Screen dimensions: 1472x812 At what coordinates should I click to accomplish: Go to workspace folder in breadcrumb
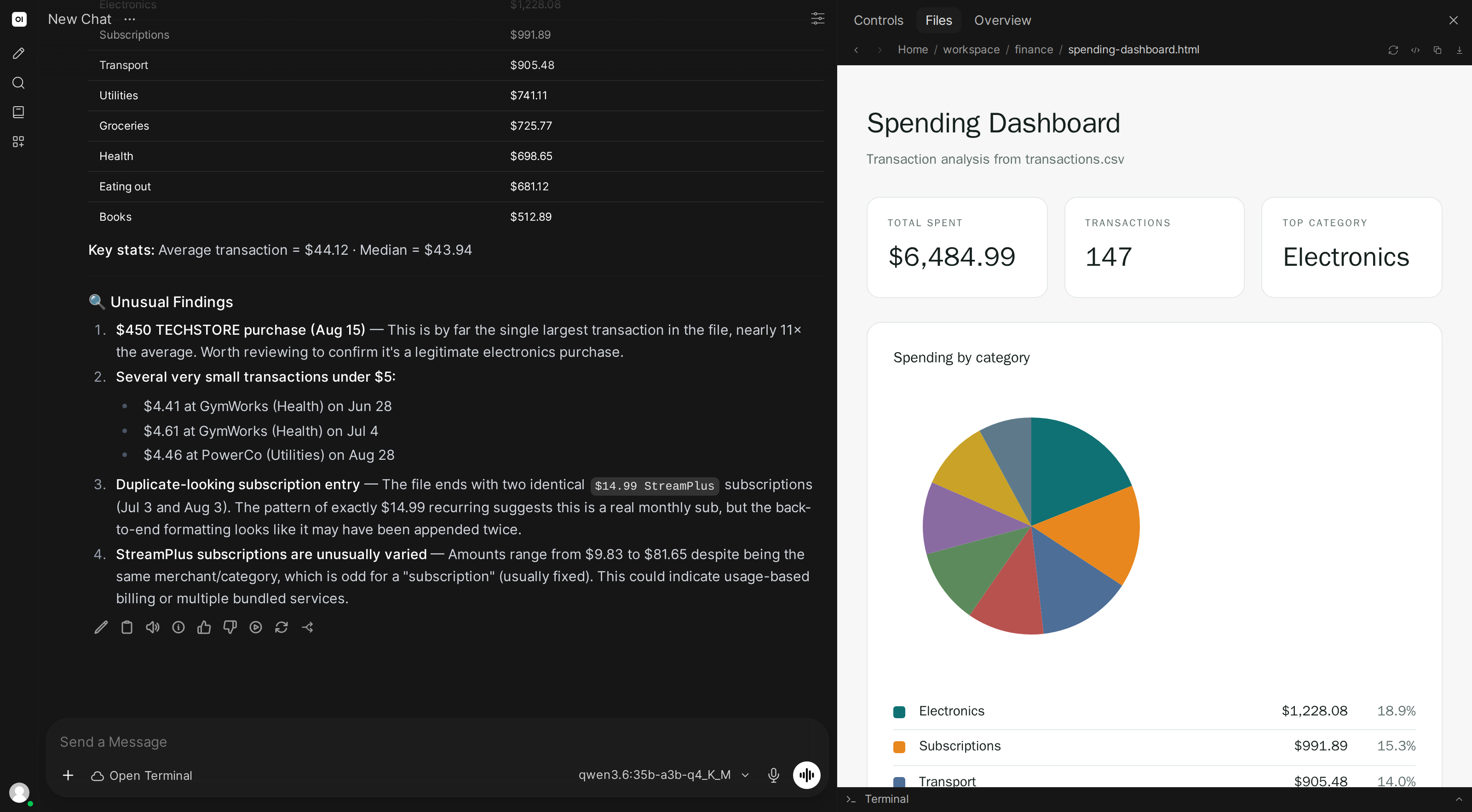click(971, 50)
